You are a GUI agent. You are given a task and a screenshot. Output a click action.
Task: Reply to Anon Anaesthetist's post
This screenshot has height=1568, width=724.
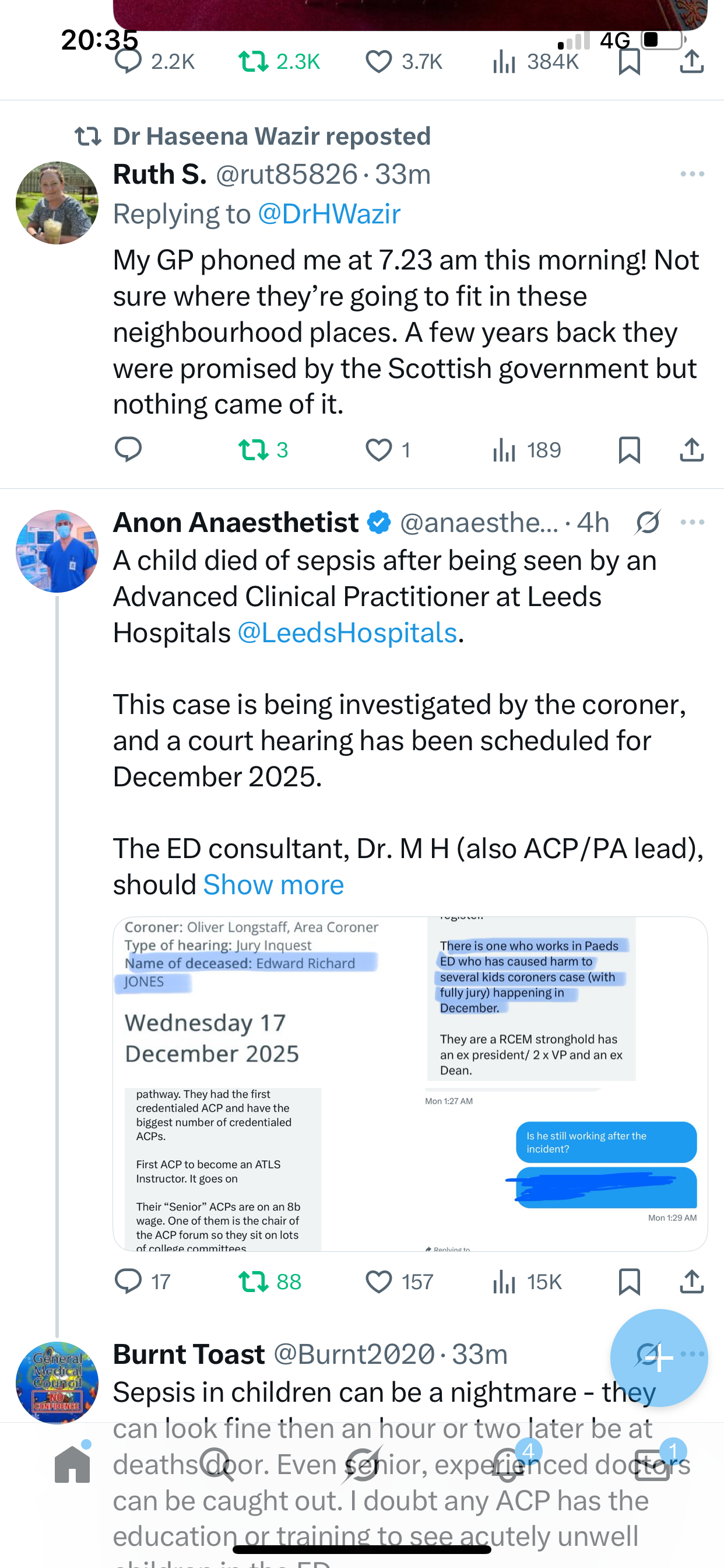(x=128, y=1282)
